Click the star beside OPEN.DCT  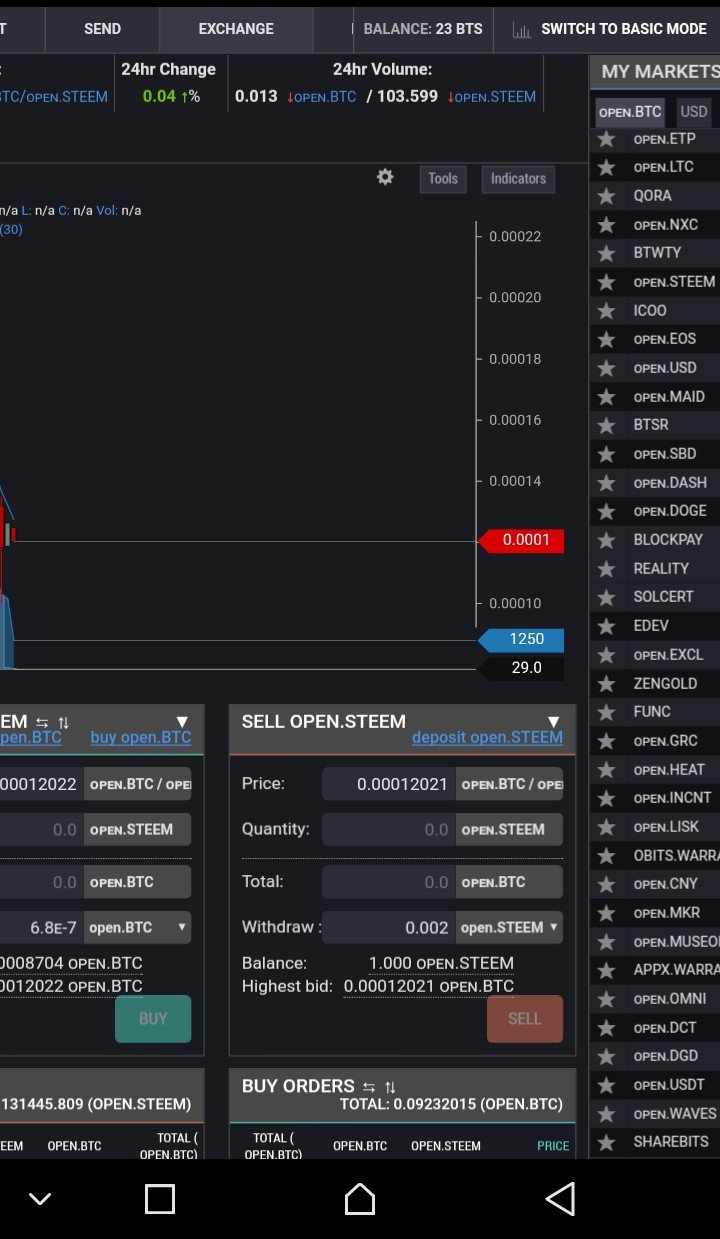tap(606, 1028)
